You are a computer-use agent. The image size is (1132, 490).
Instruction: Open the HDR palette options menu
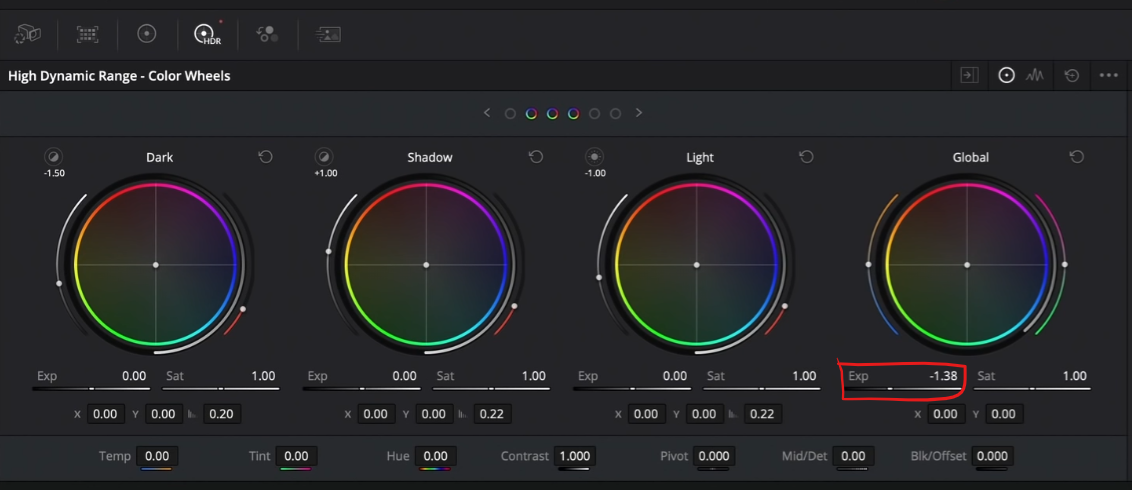click(1108, 75)
